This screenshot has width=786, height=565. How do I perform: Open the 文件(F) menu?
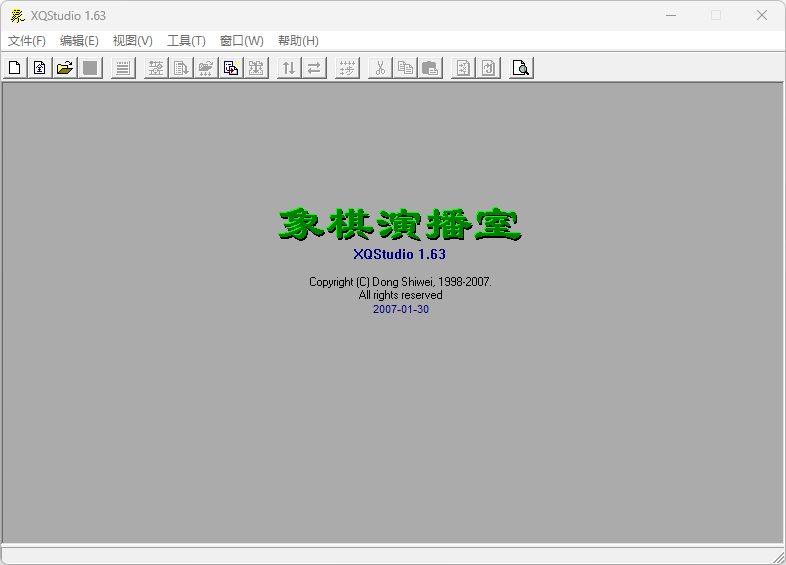point(27,41)
